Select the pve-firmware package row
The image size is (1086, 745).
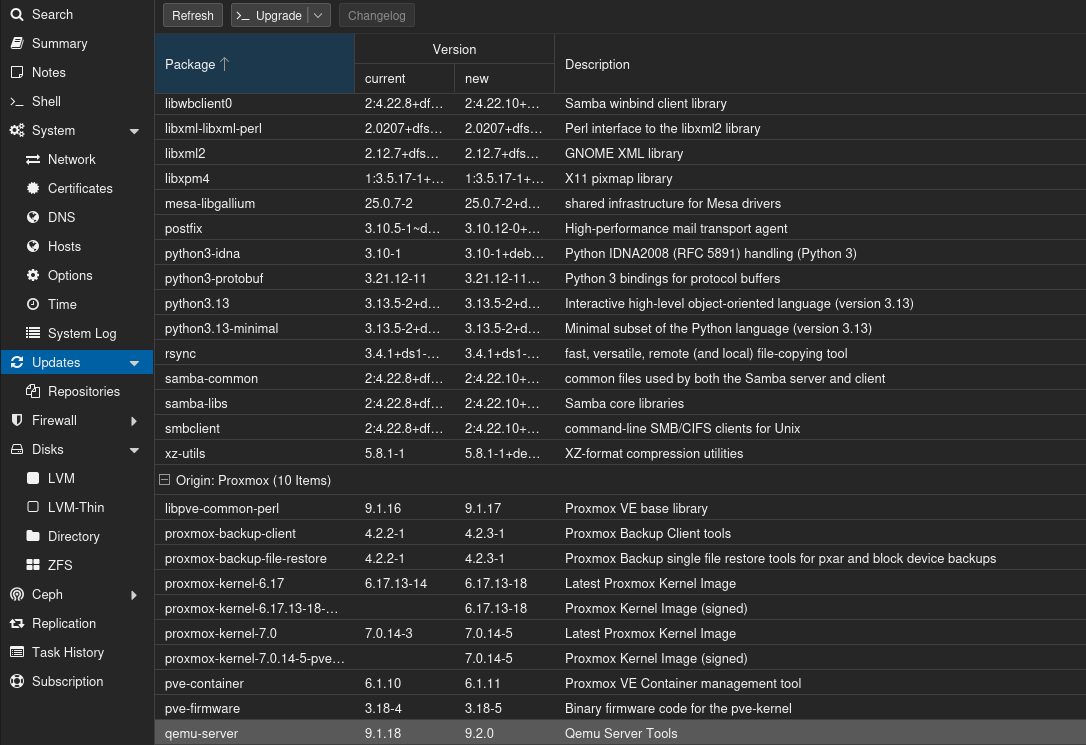tap(620, 708)
